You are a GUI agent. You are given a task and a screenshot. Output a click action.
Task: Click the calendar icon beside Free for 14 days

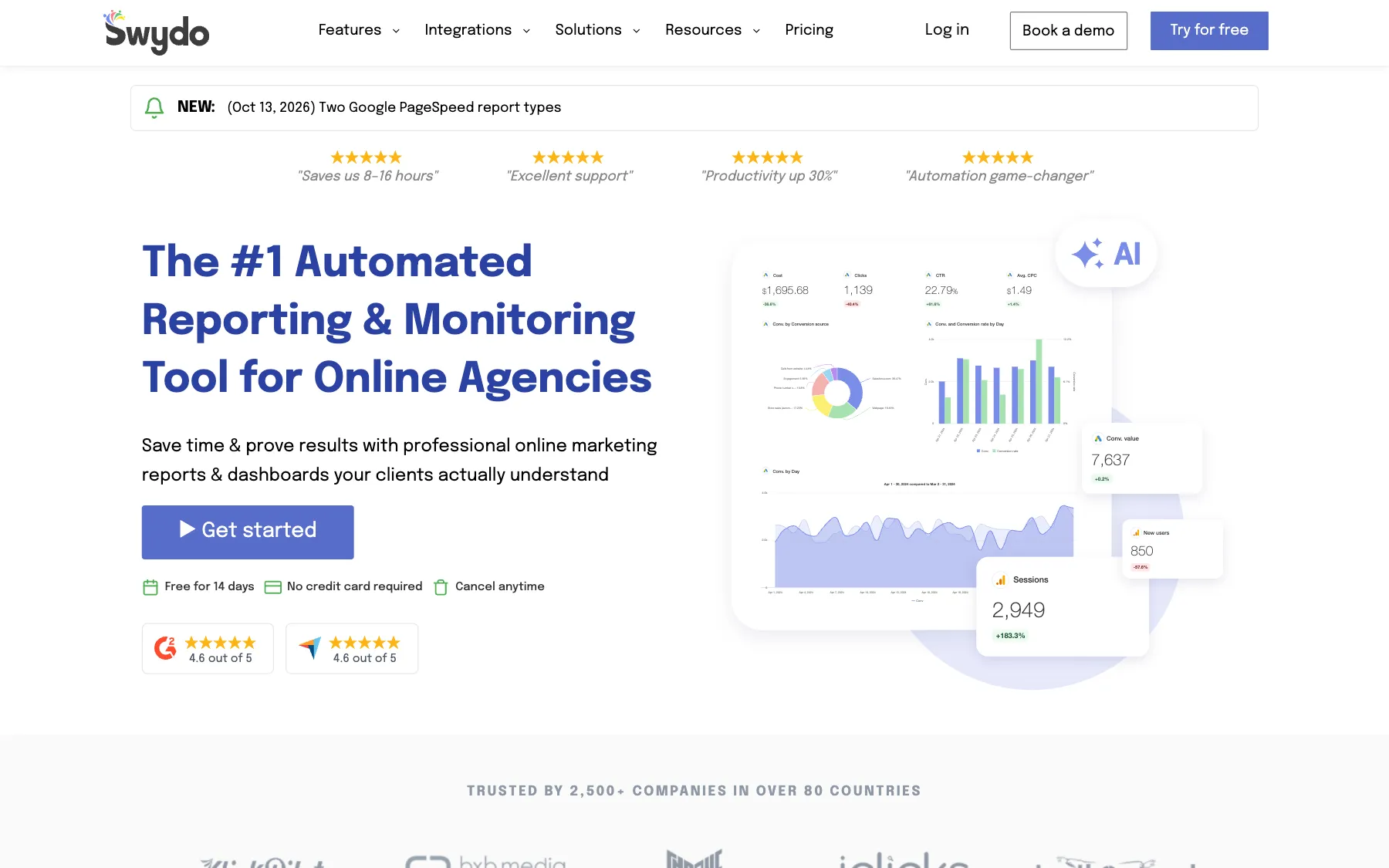(x=150, y=587)
